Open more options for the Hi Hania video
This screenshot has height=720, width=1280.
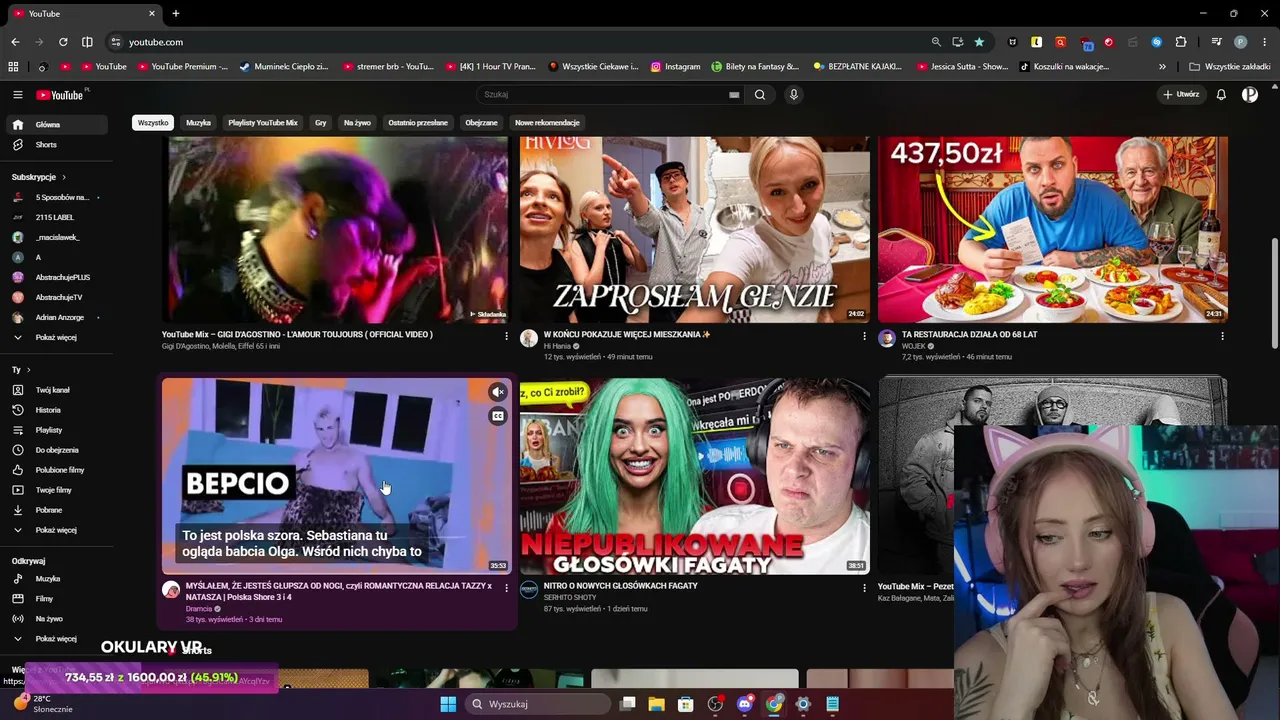[865, 336]
